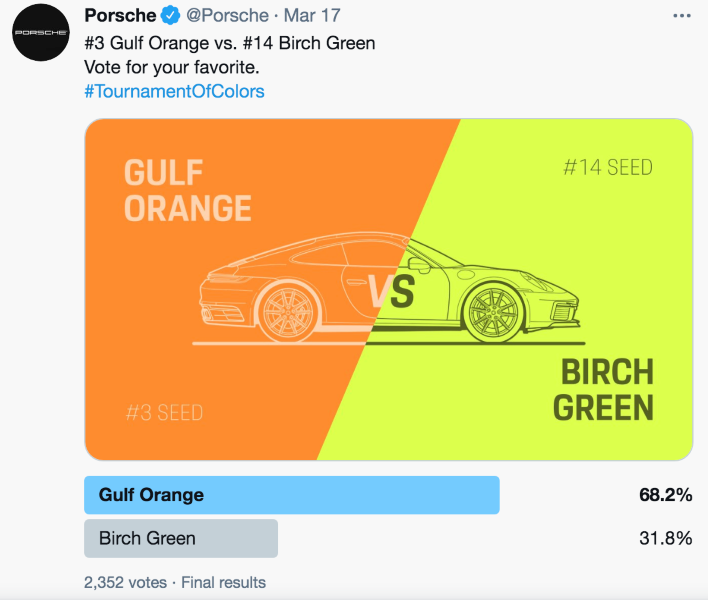
Task: Select the Gulf Orange poll result bar
Action: (x=292, y=495)
